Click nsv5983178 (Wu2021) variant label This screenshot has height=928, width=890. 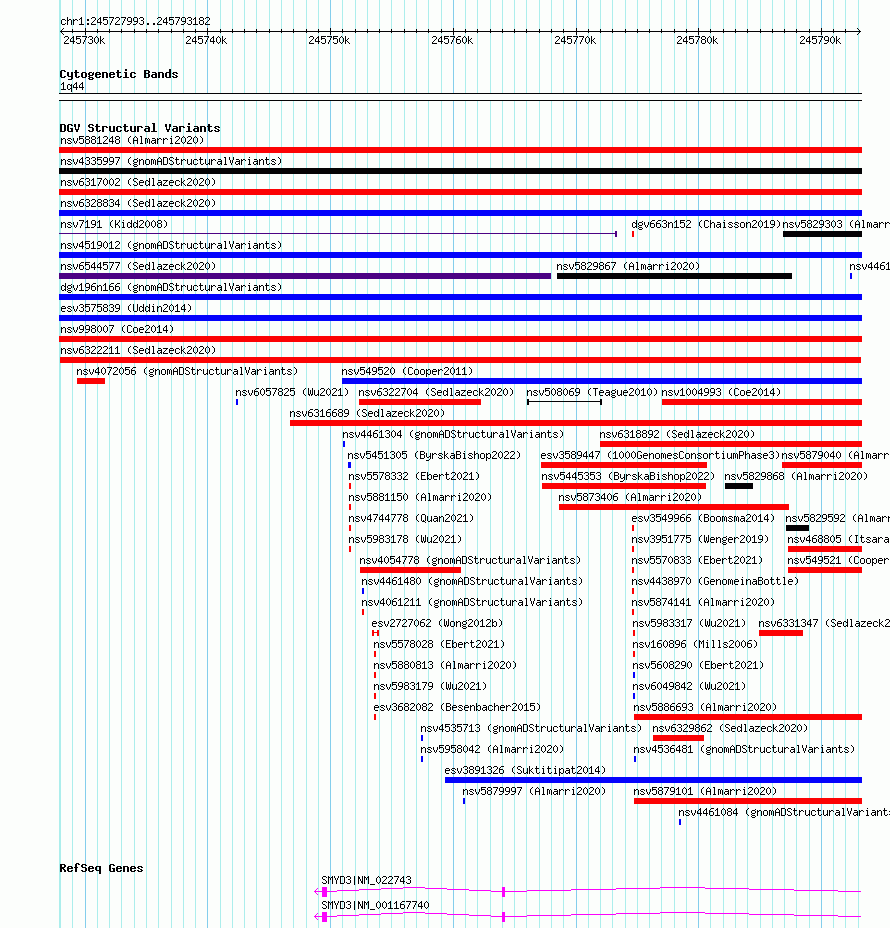[x=405, y=539]
